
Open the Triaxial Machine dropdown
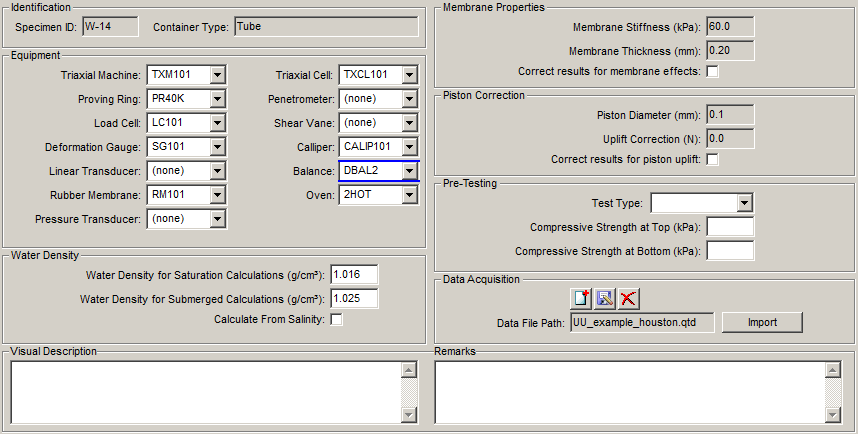pyautogui.click(x=218, y=75)
